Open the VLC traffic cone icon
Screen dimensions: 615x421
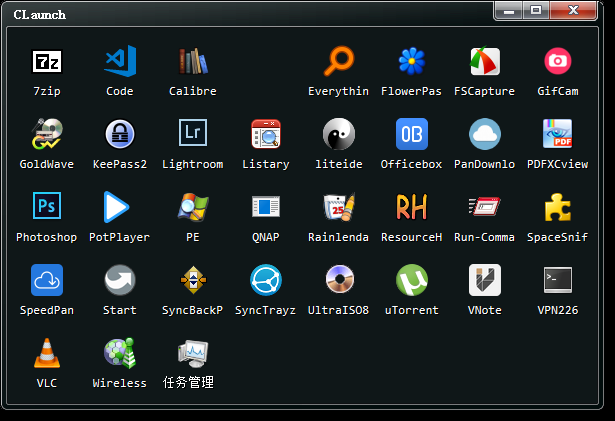(x=47, y=353)
